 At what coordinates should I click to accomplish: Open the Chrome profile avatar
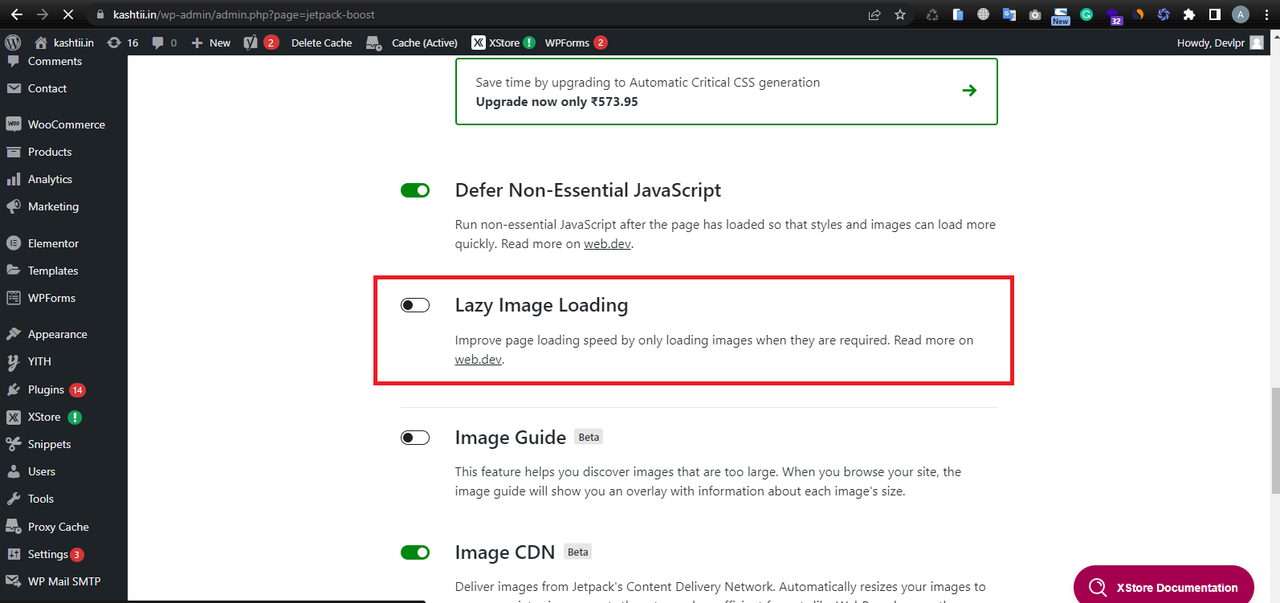pos(1240,15)
